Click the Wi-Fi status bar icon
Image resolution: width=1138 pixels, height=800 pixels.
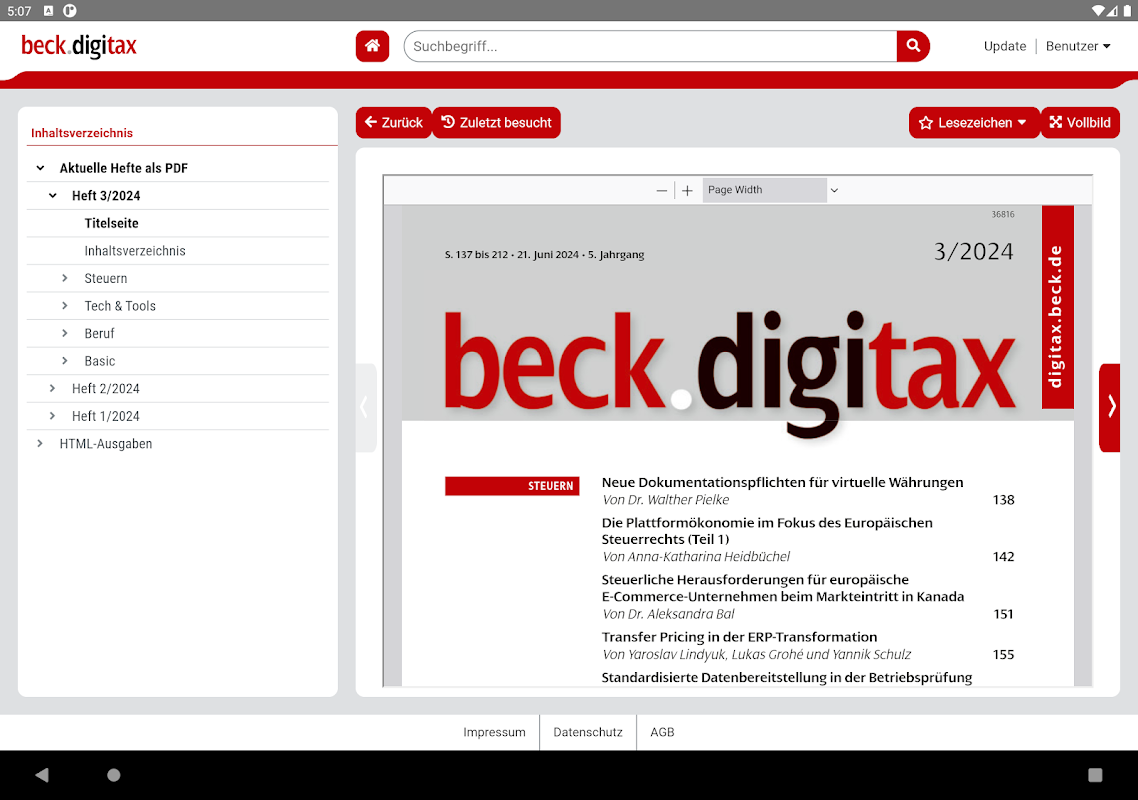[1098, 10]
